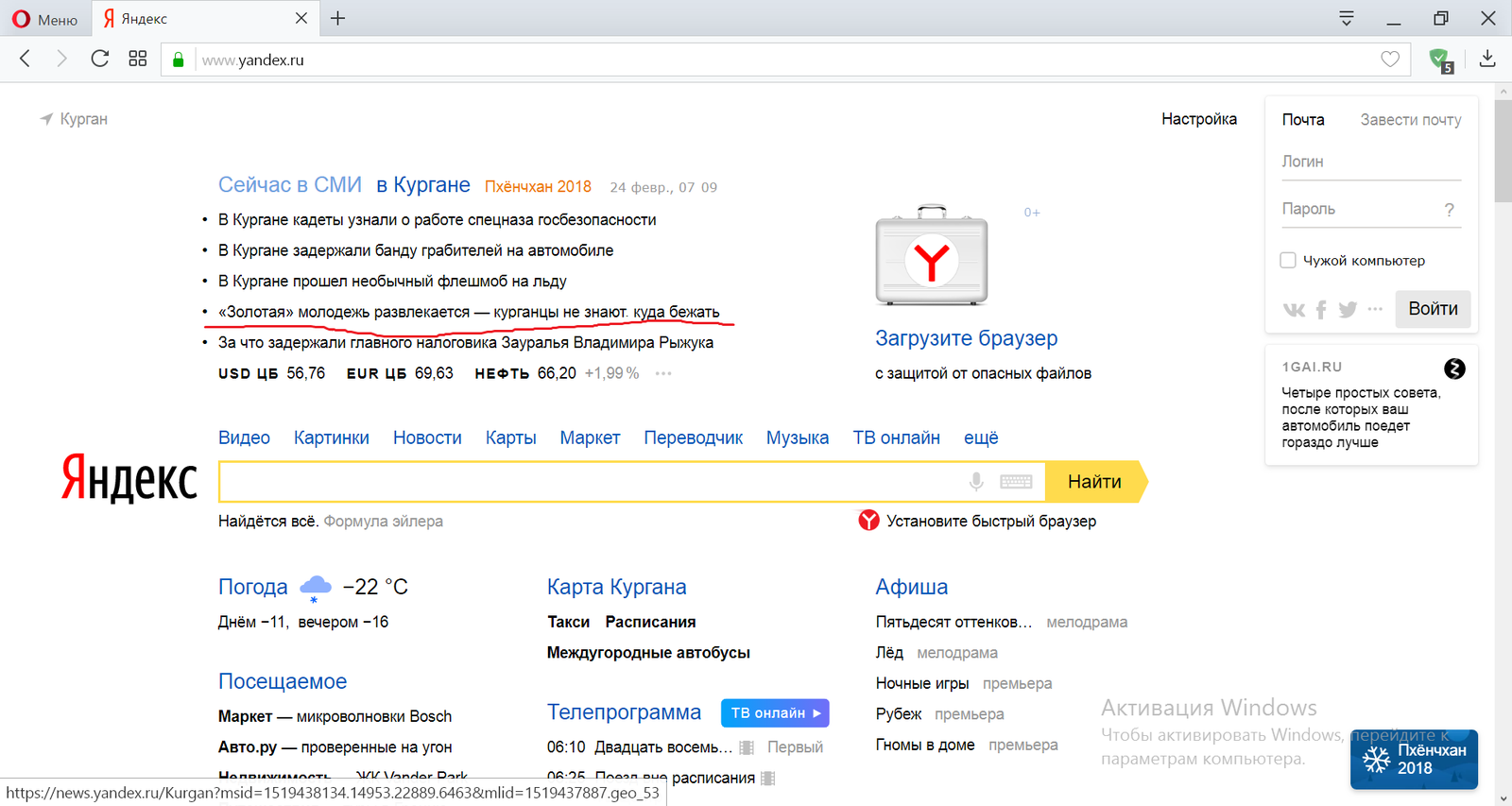Click the browser address bar

point(784,60)
